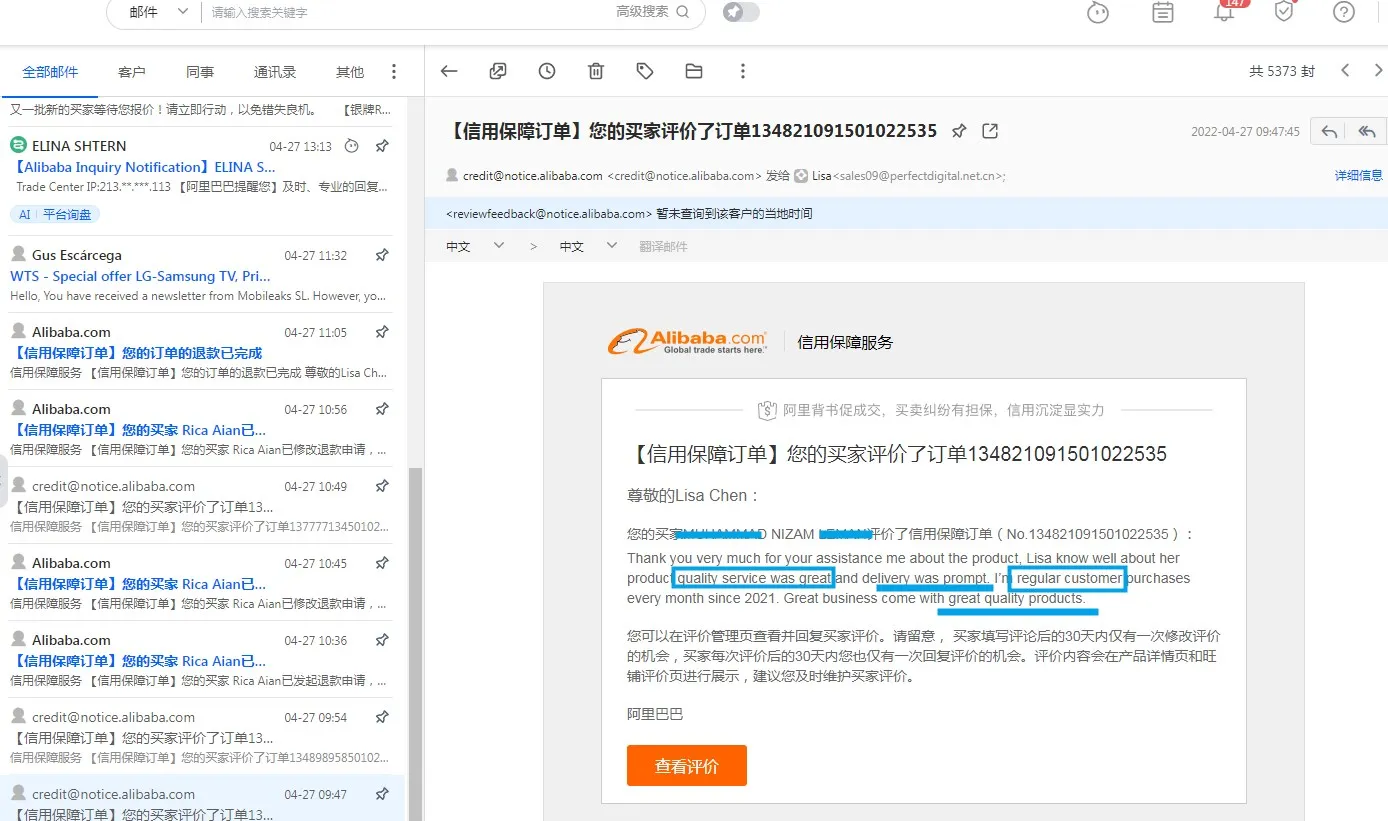Viewport: 1388px width, 821px height.
Task: Open the notification bell icon
Action: pyautogui.click(x=1224, y=12)
